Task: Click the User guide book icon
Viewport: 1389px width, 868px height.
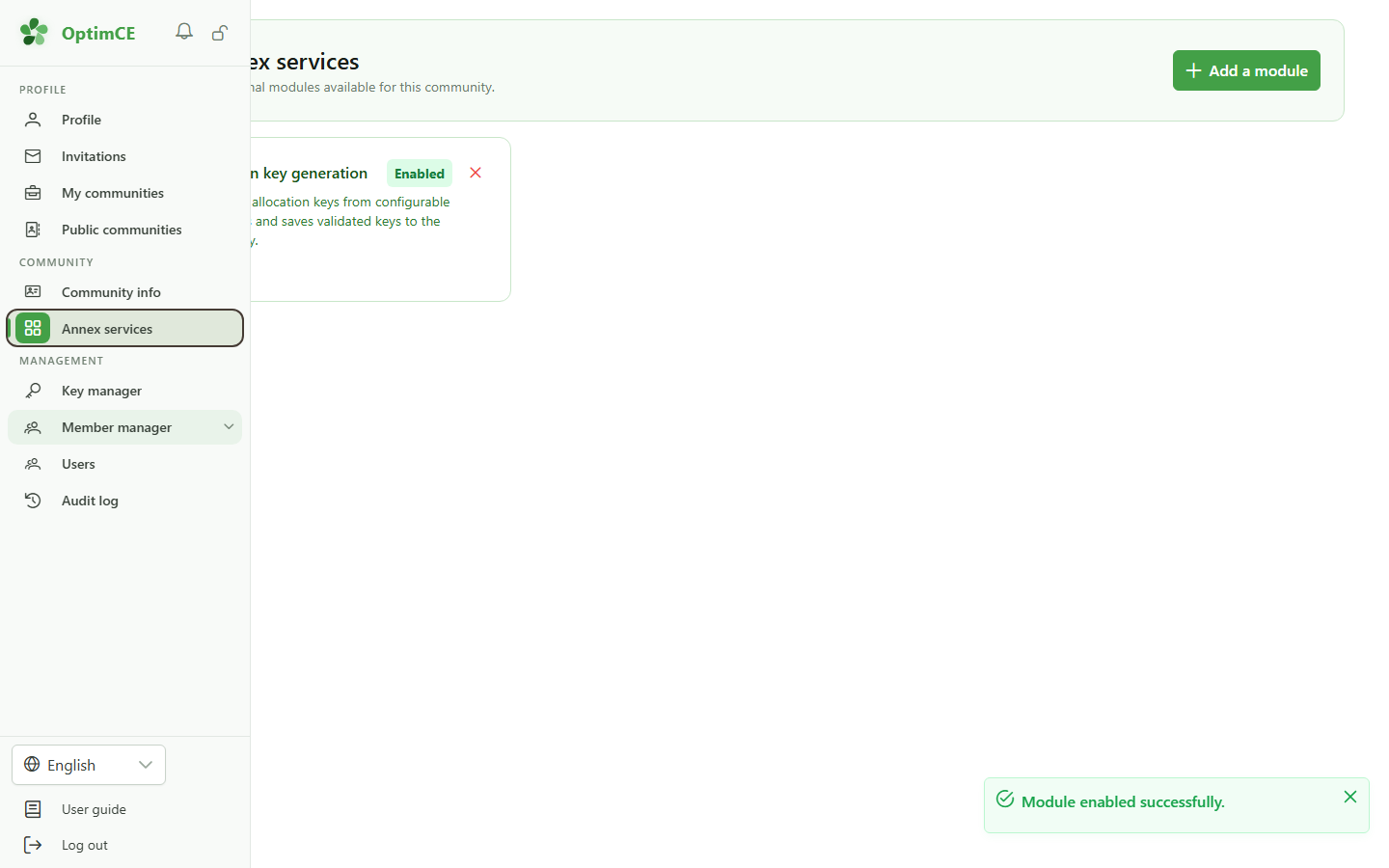Action: 33,809
